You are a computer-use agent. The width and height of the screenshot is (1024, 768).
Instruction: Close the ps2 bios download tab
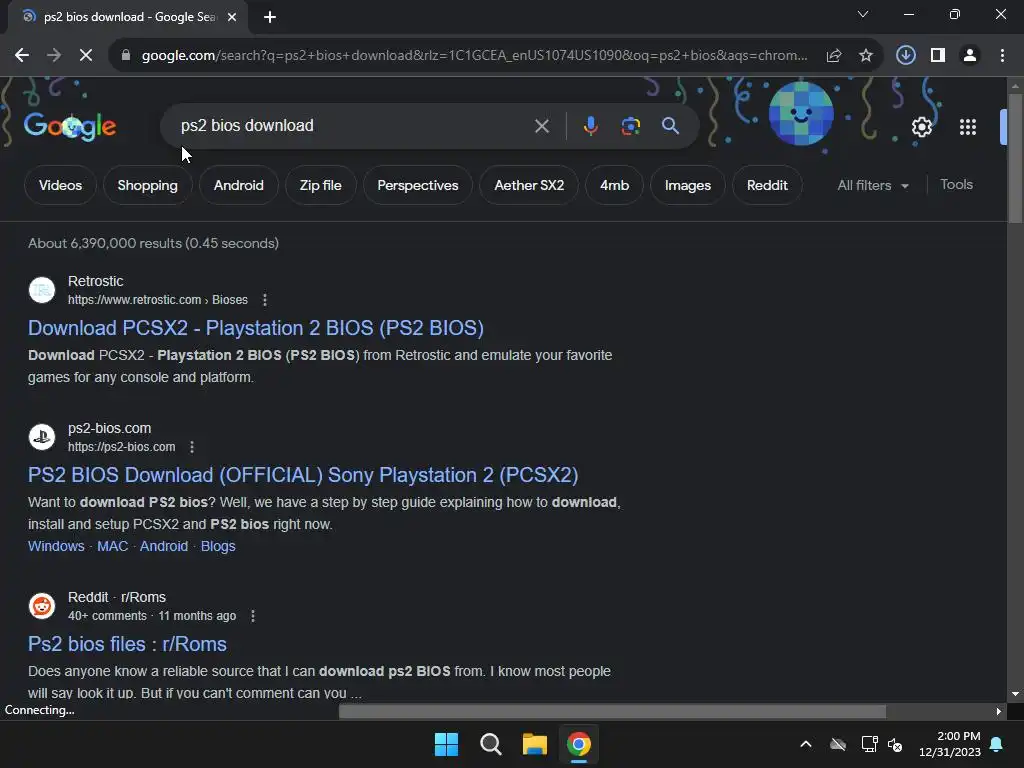pos(232,17)
